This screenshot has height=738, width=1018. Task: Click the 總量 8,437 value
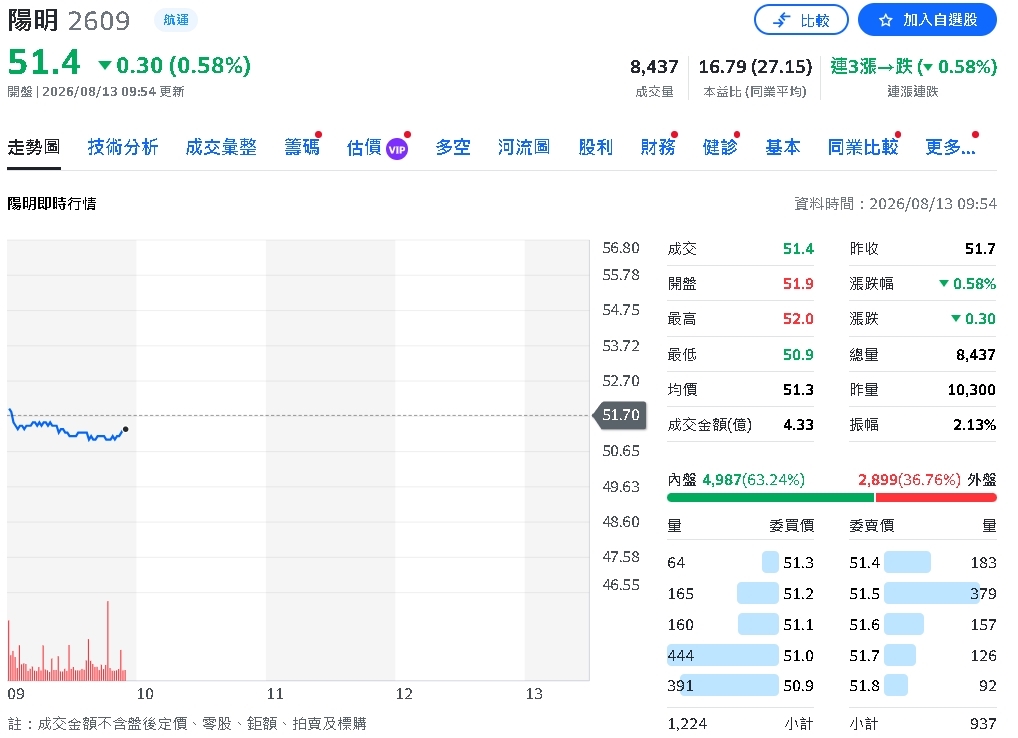(975, 354)
